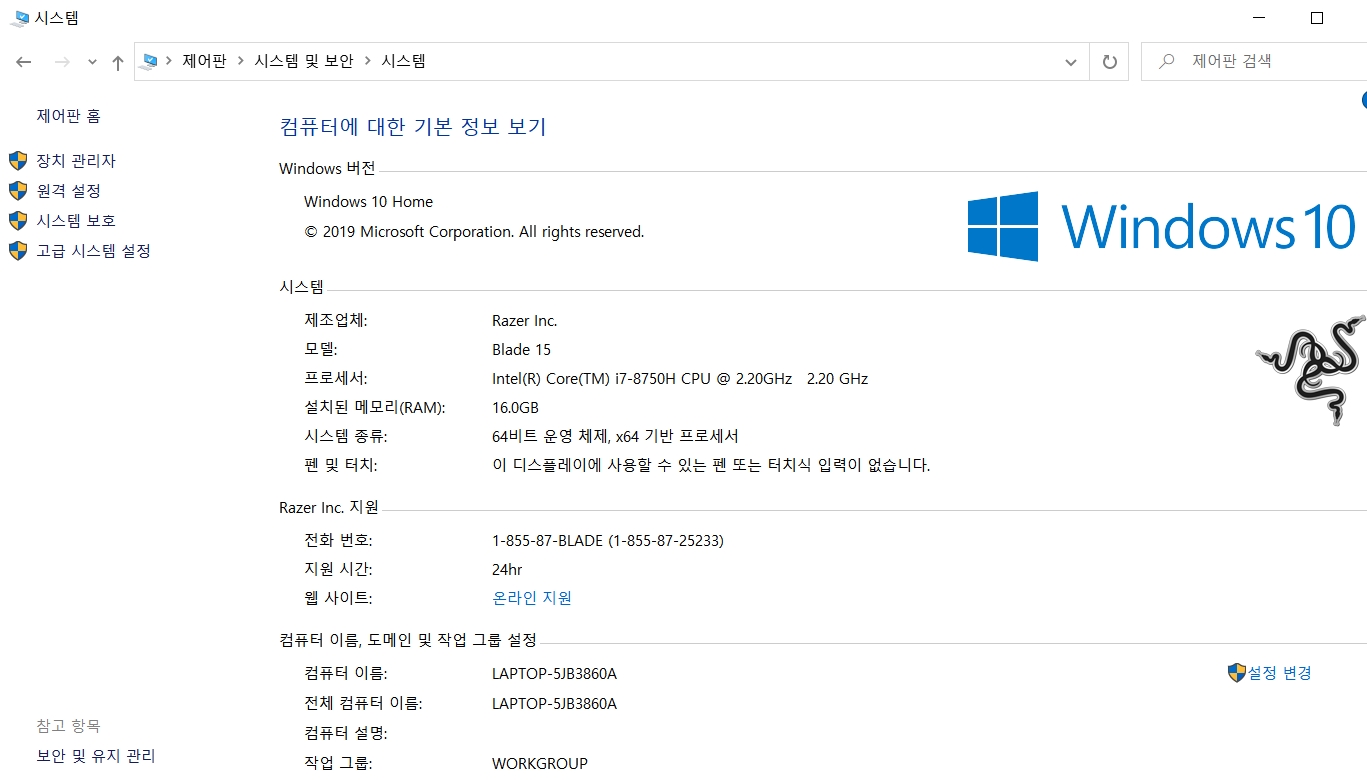Click the model value Blade 15
Screen dimensions: 1367x780
pyautogui.click(x=521, y=350)
